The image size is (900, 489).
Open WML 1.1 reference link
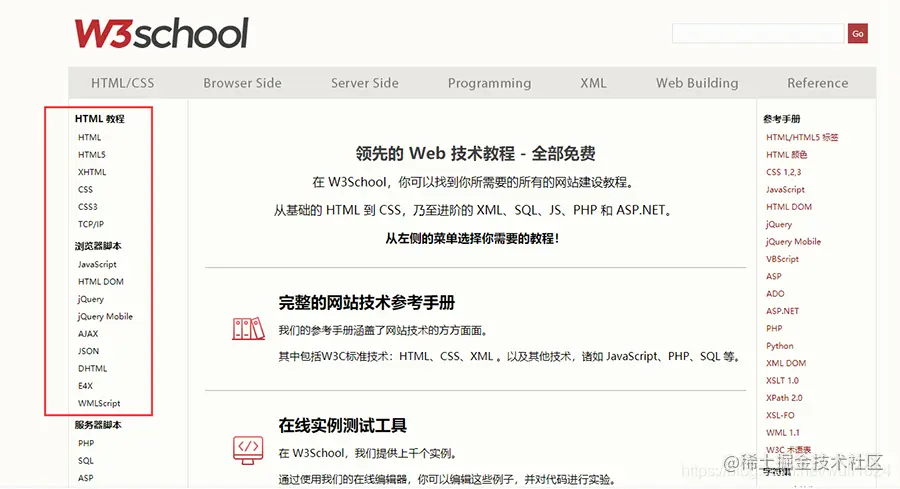click(782, 432)
